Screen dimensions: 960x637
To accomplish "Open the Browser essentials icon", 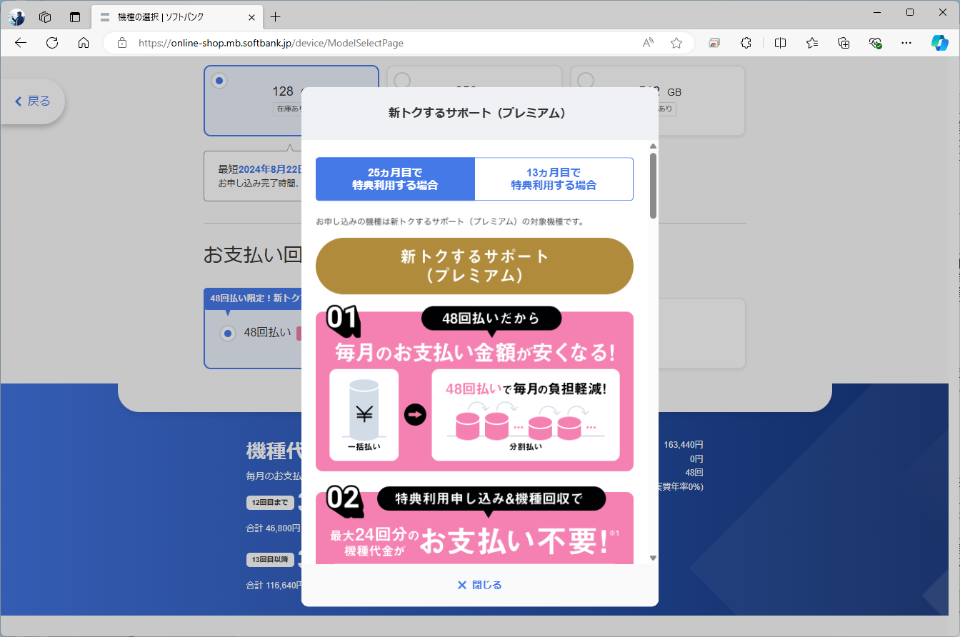I will [x=876, y=43].
